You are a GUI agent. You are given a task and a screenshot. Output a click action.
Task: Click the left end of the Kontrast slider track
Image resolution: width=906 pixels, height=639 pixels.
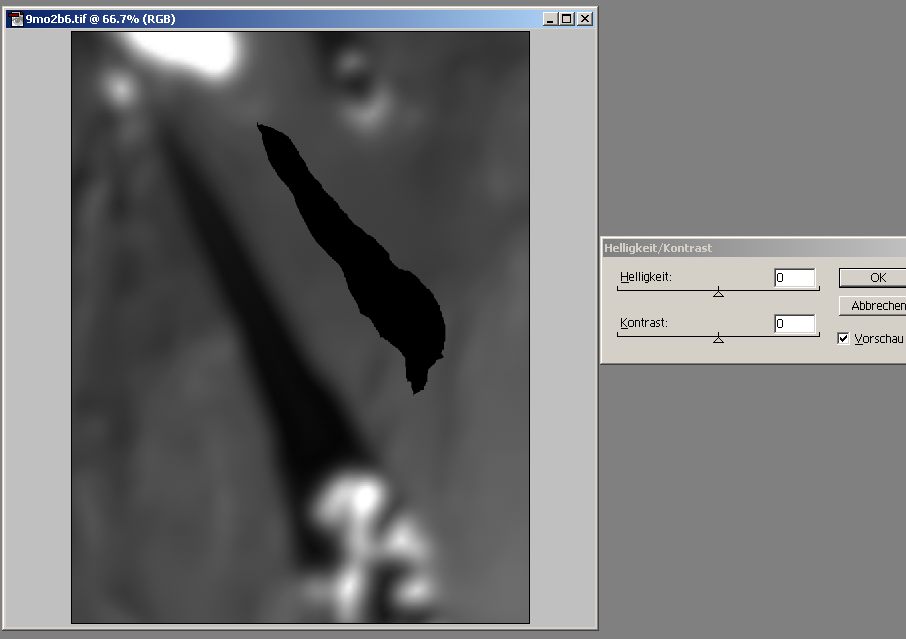click(x=620, y=335)
